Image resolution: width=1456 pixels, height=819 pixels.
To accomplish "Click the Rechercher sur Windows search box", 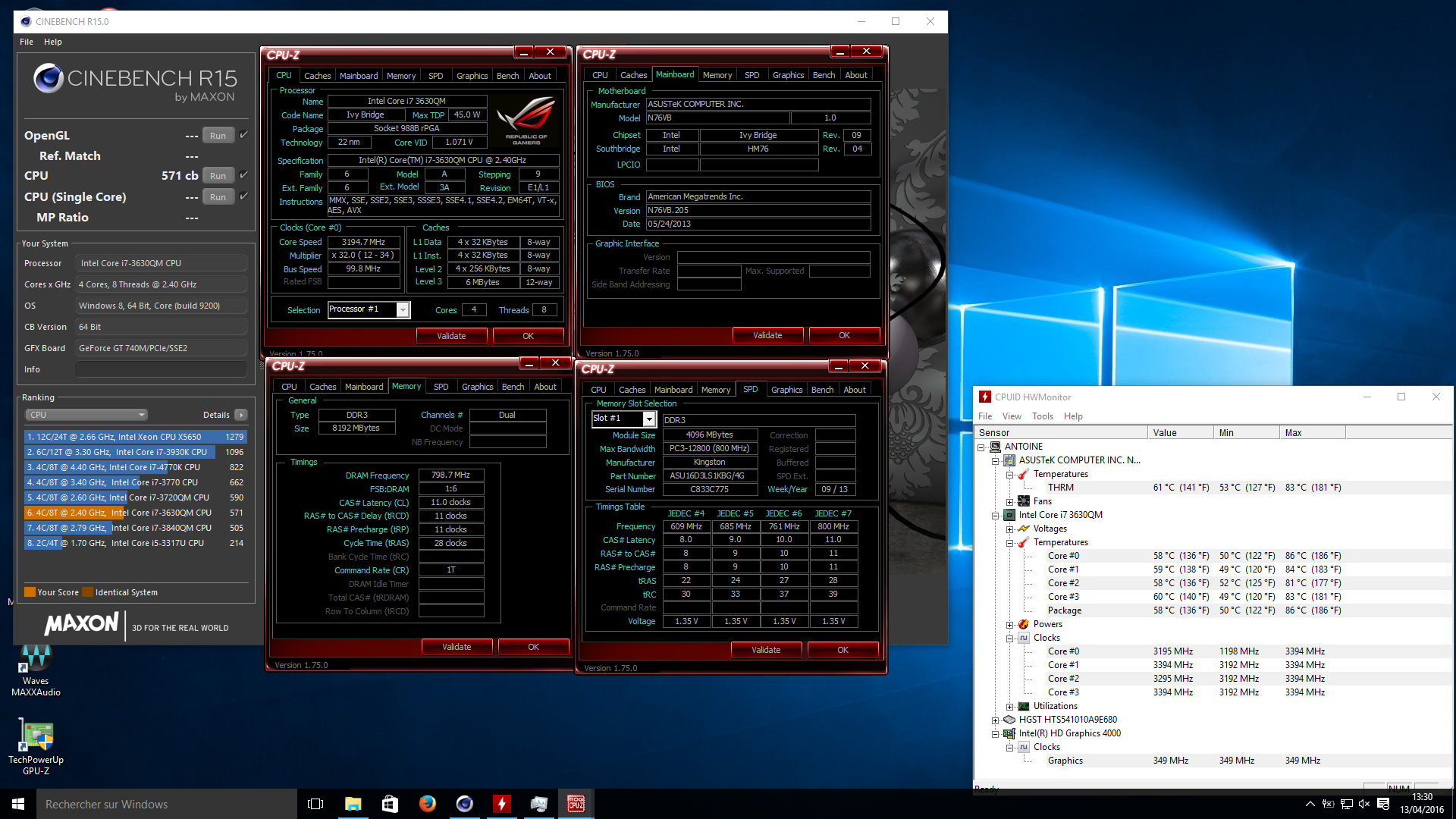I will tap(167, 804).
